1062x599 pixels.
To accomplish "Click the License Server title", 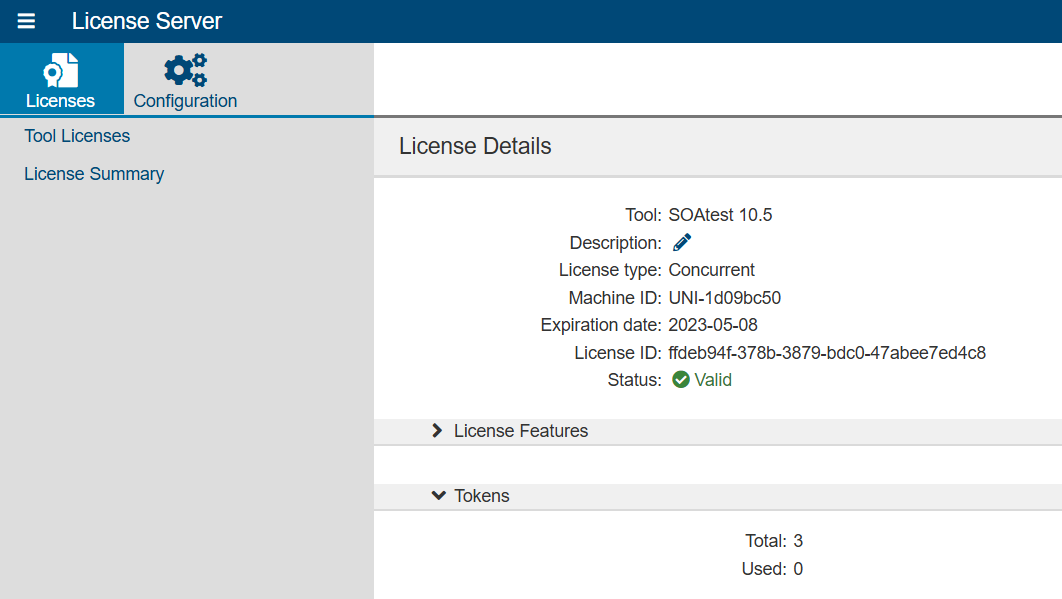I will coord(147,21).
